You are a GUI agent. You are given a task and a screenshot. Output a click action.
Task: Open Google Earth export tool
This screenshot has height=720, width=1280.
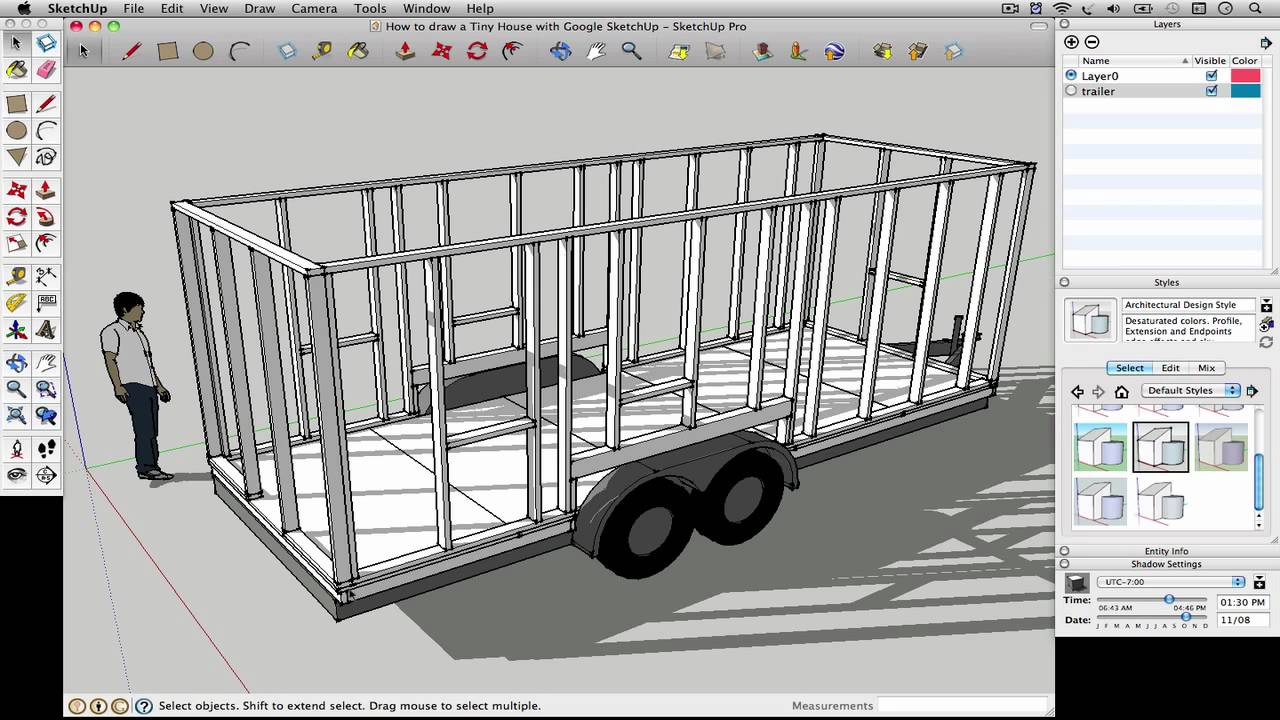[834, 51]
